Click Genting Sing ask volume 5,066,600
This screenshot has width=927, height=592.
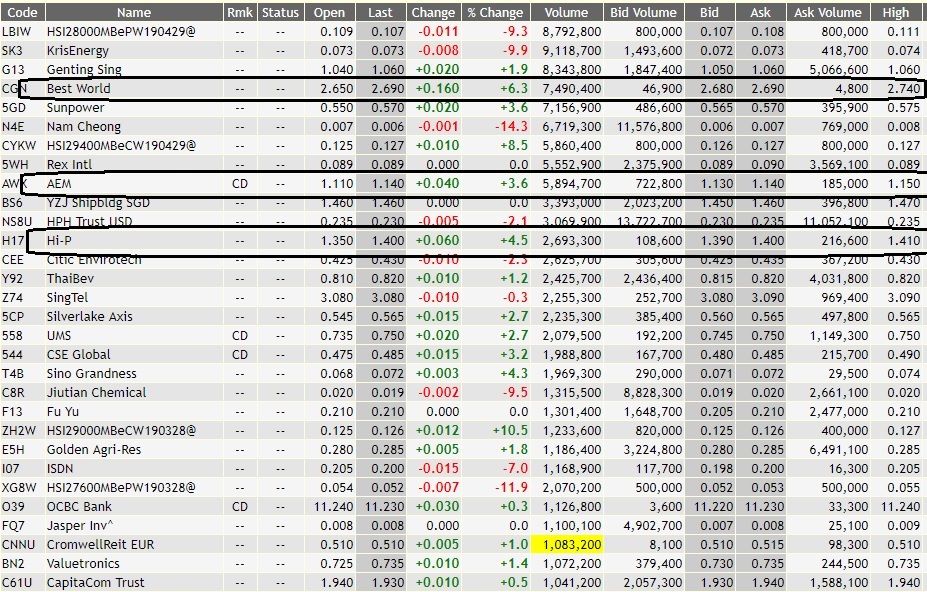[x=839, y=70]
